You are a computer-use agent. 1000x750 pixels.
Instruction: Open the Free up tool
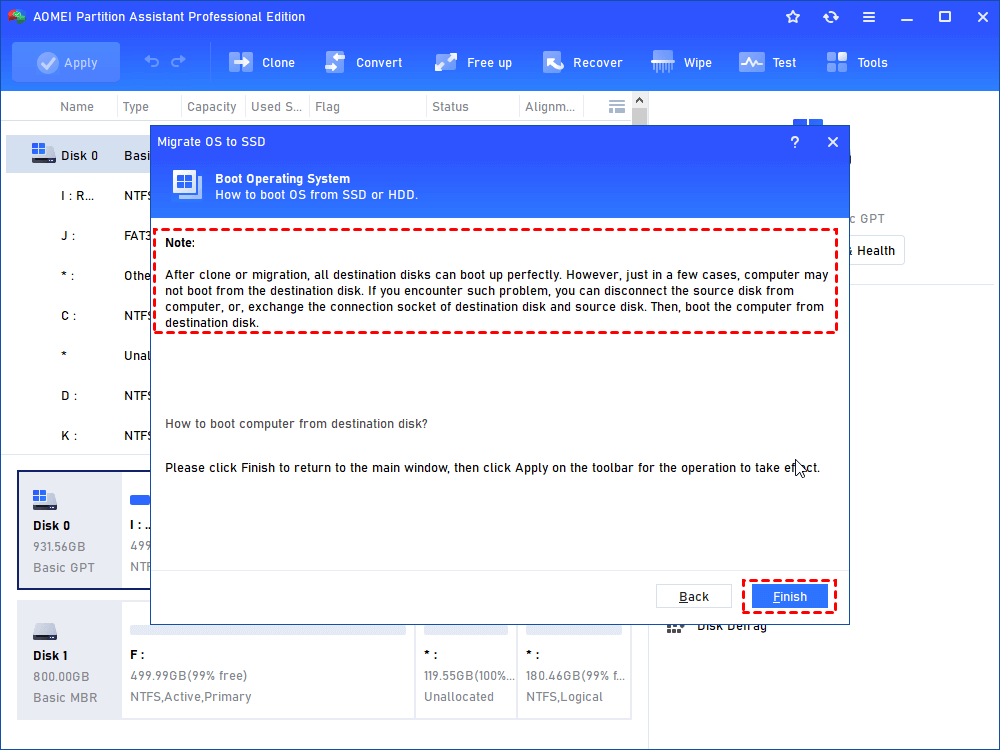[473, 62]
